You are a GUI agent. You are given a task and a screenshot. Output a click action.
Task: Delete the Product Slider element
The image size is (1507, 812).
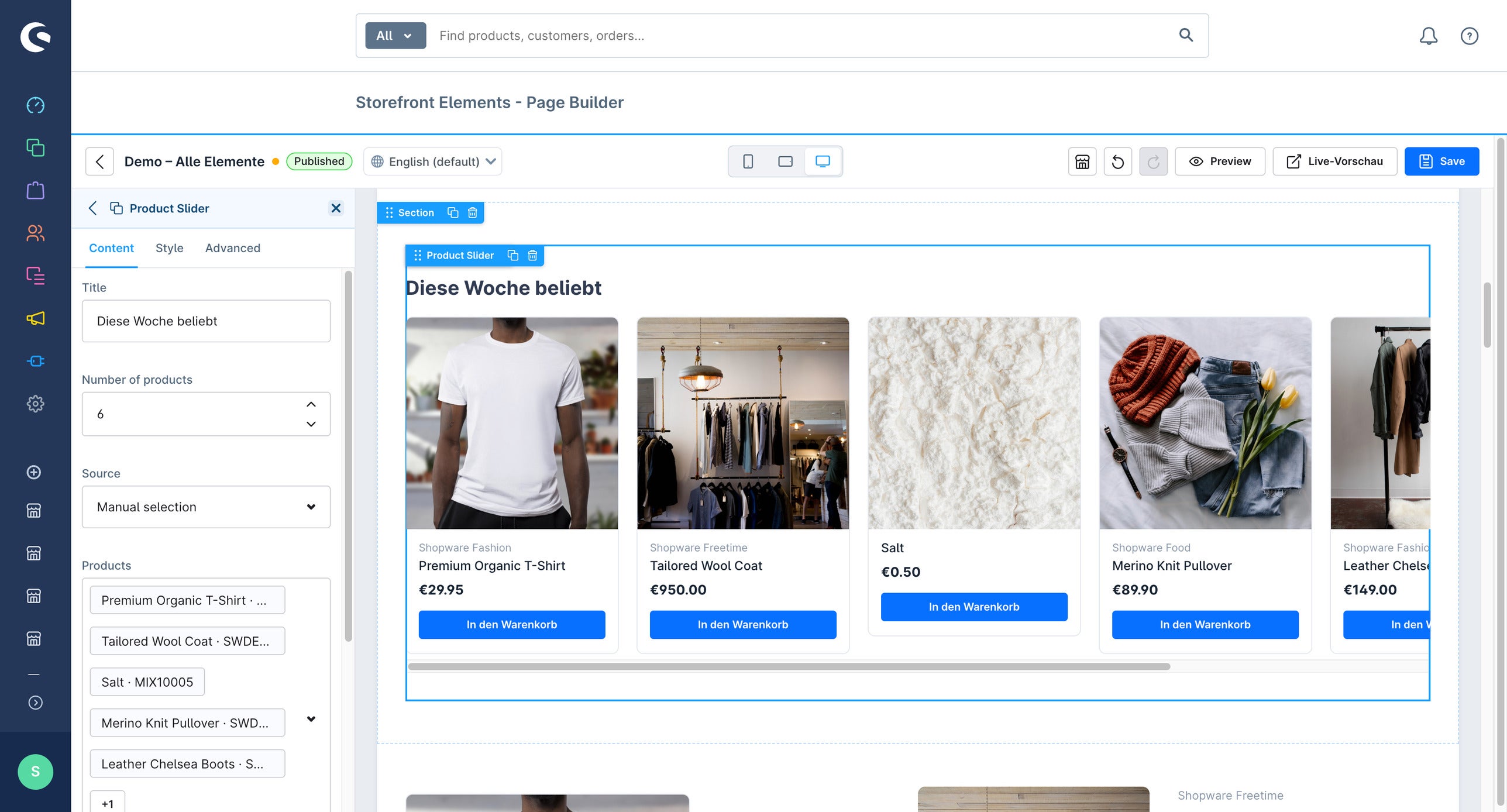532,255
